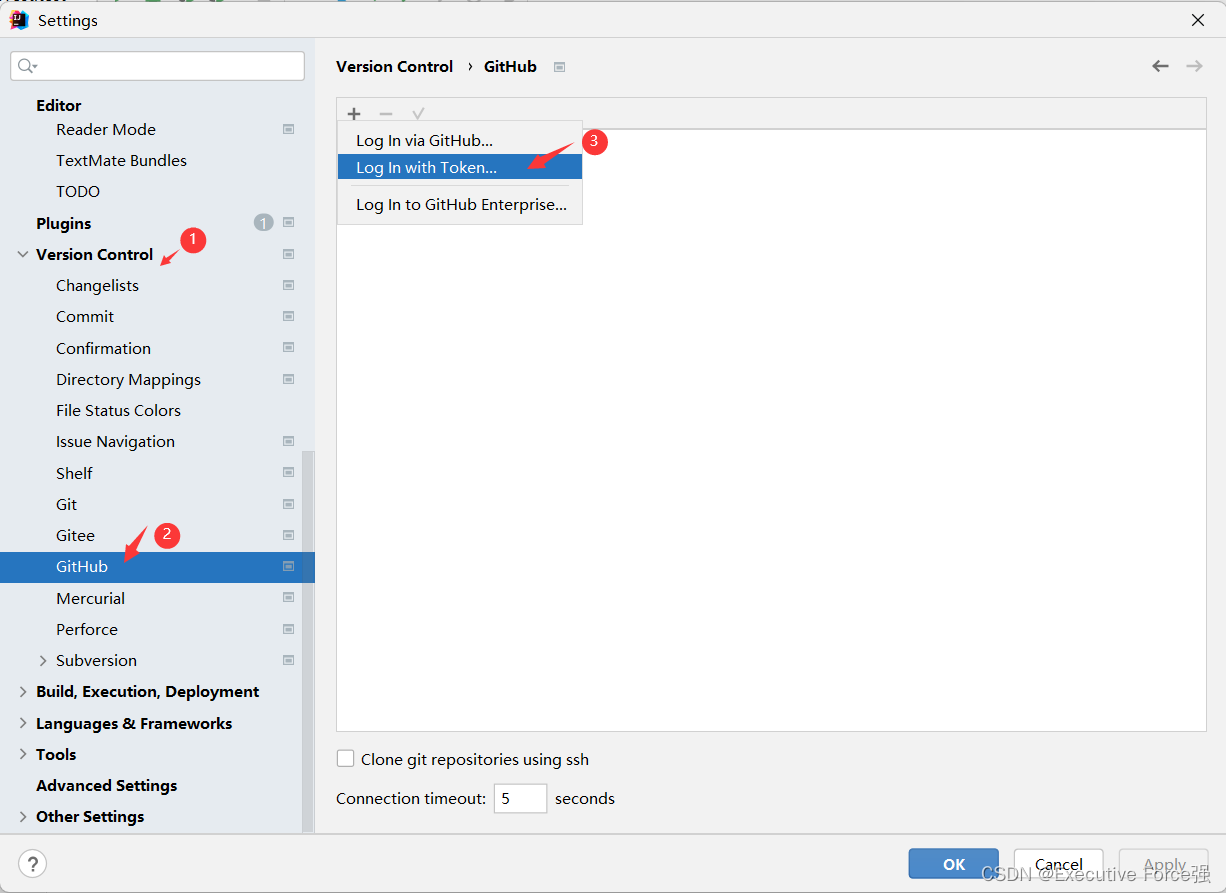Viewport: 1226px width, 893px height.
Task: Click project icon on Mercurial row
Action: (288, 597)
